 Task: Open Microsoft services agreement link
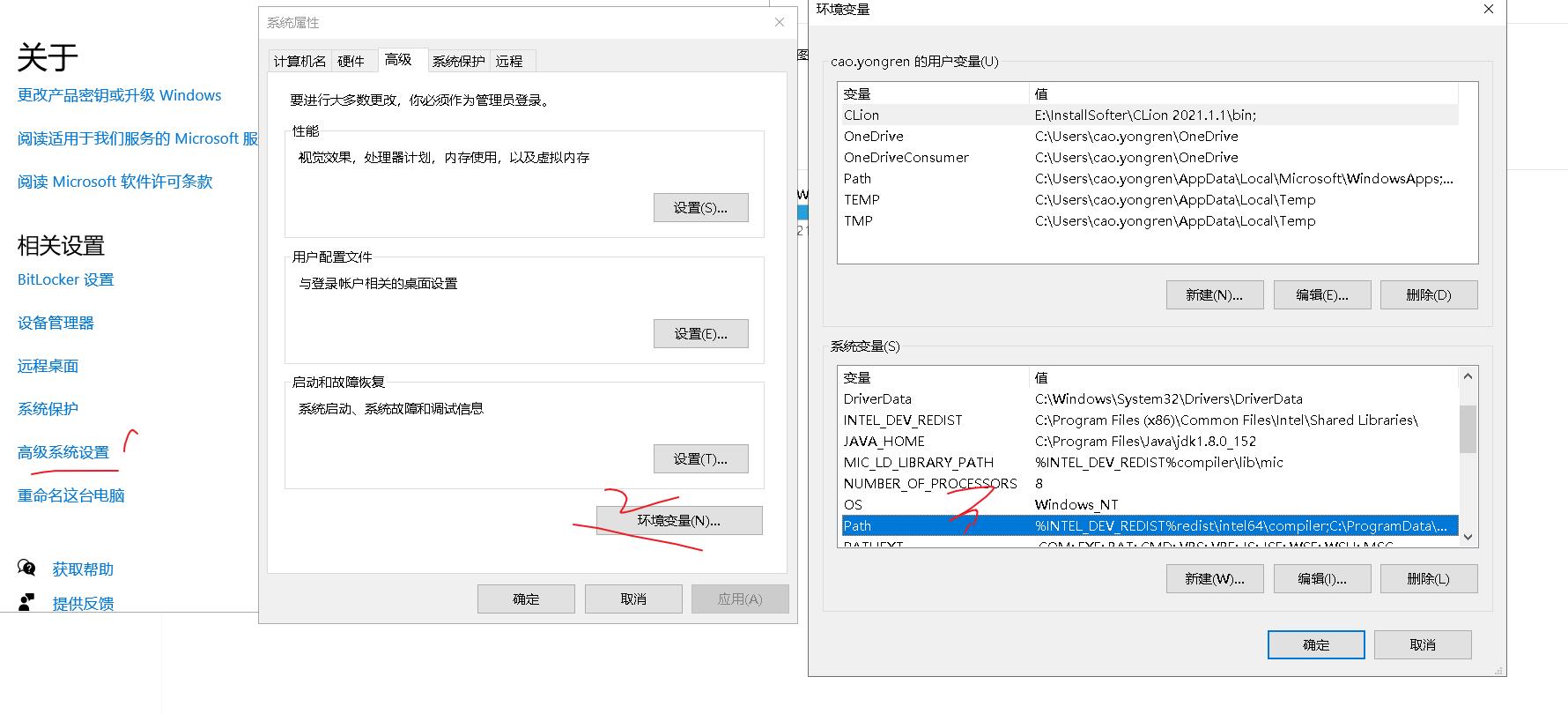click(x=138, y=138)
